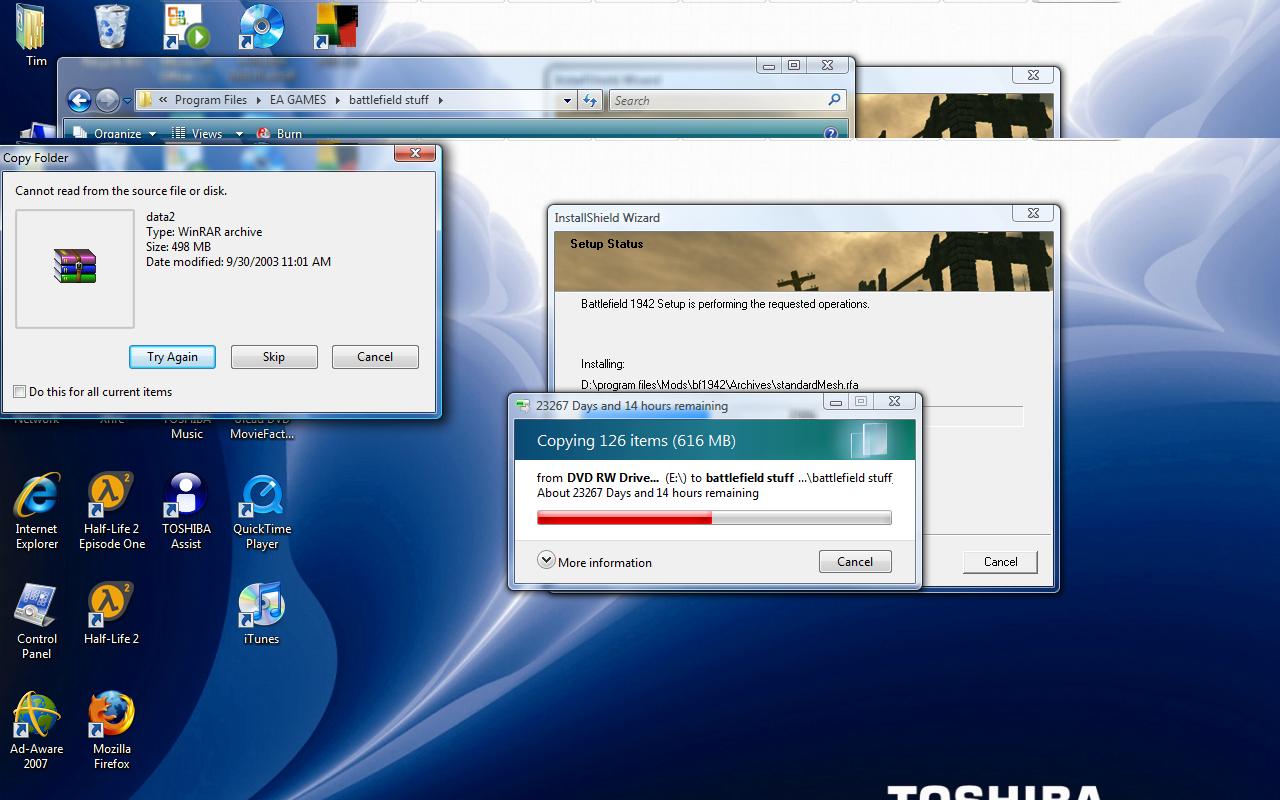The image size is (1280, 800).
Task: Show hidden path via double chevron
Action: coord(163,100)
